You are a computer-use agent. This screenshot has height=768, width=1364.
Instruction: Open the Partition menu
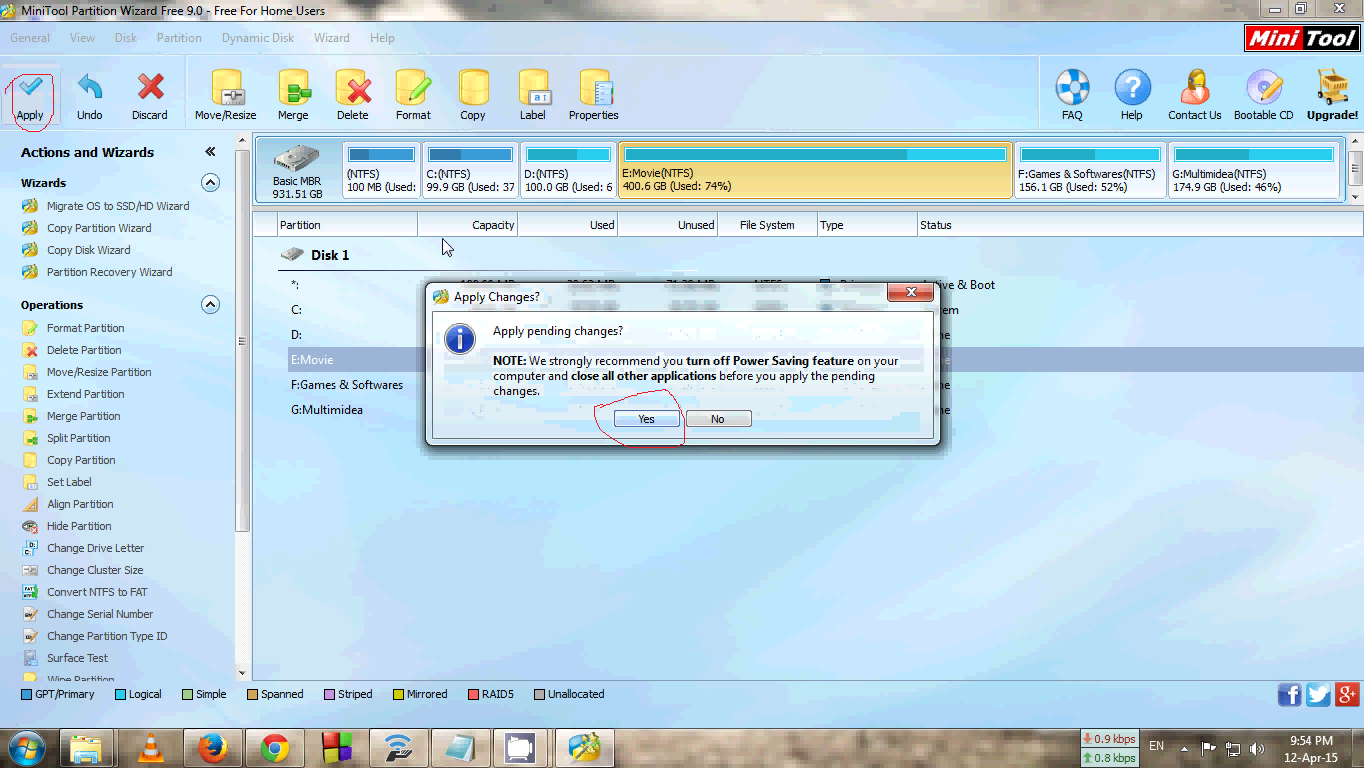click(x=179, y=38)
